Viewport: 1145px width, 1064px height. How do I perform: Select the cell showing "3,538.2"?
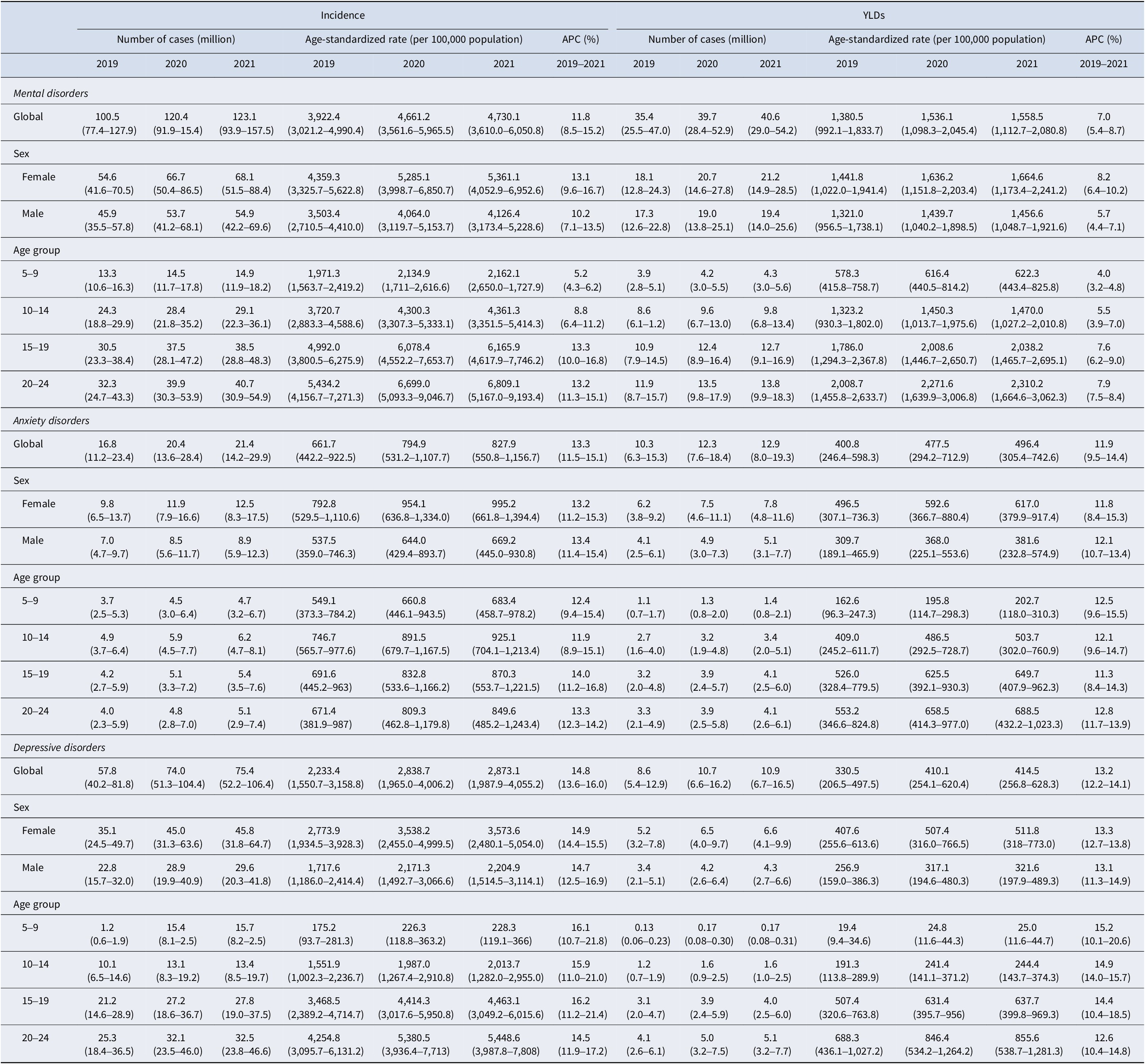pyautogui.click(x=414, y=831)
